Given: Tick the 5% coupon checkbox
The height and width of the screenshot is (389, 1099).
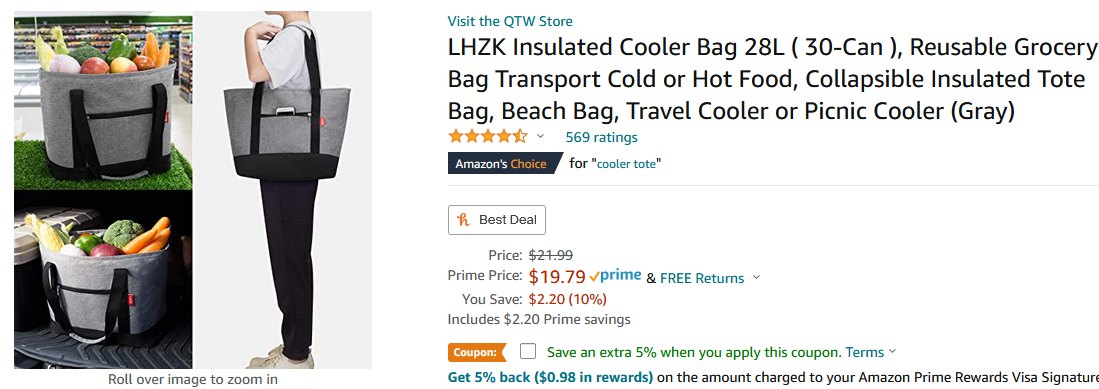Looking at the screenshot, I should (528, 351).
